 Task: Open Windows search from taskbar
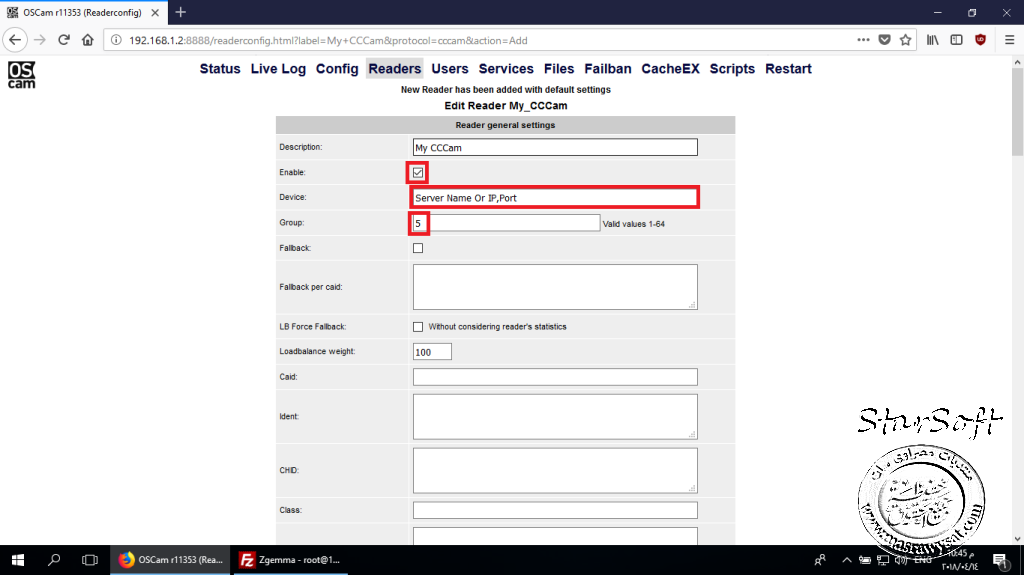tap(54, 560)
